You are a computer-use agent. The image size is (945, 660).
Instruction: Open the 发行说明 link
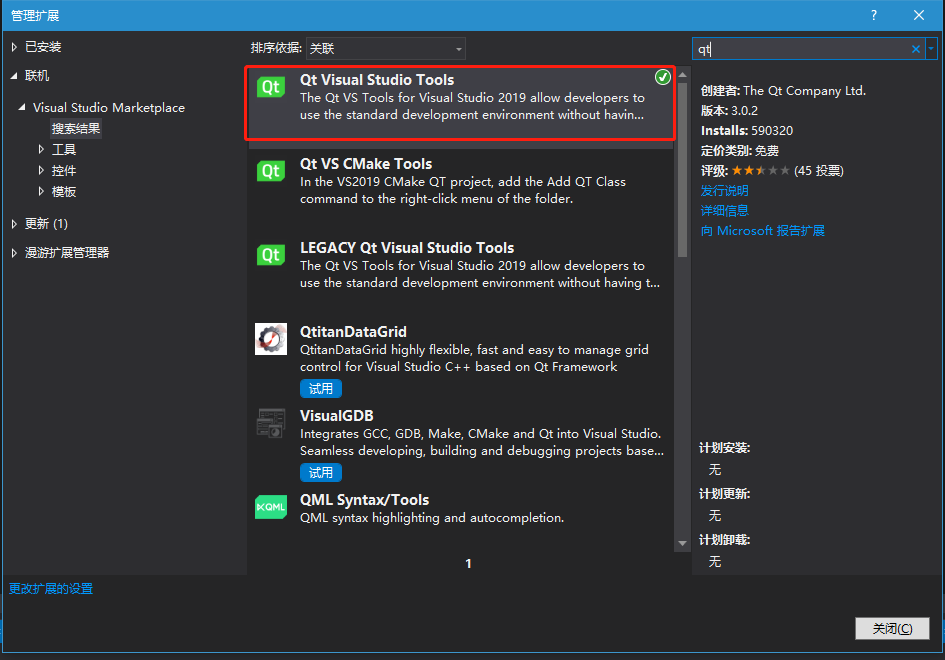(x=724, y=190)
